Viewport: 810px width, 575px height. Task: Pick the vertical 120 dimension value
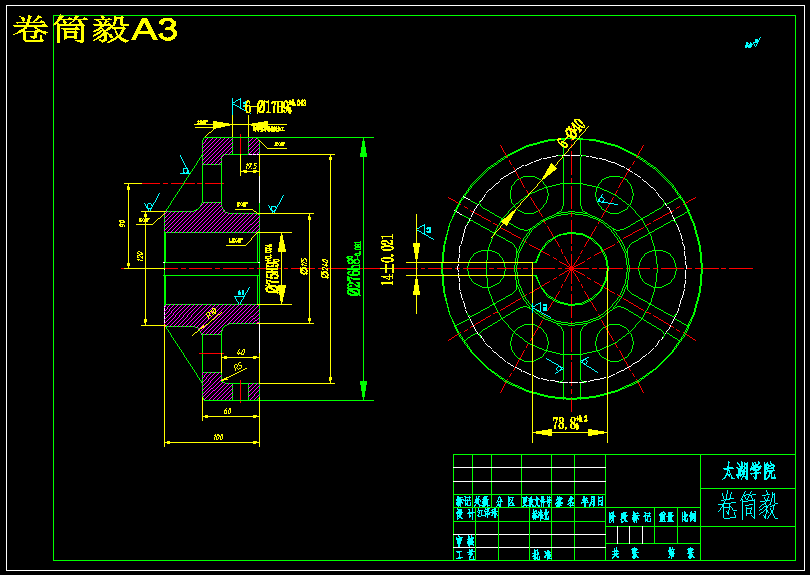tap(140, 256)
